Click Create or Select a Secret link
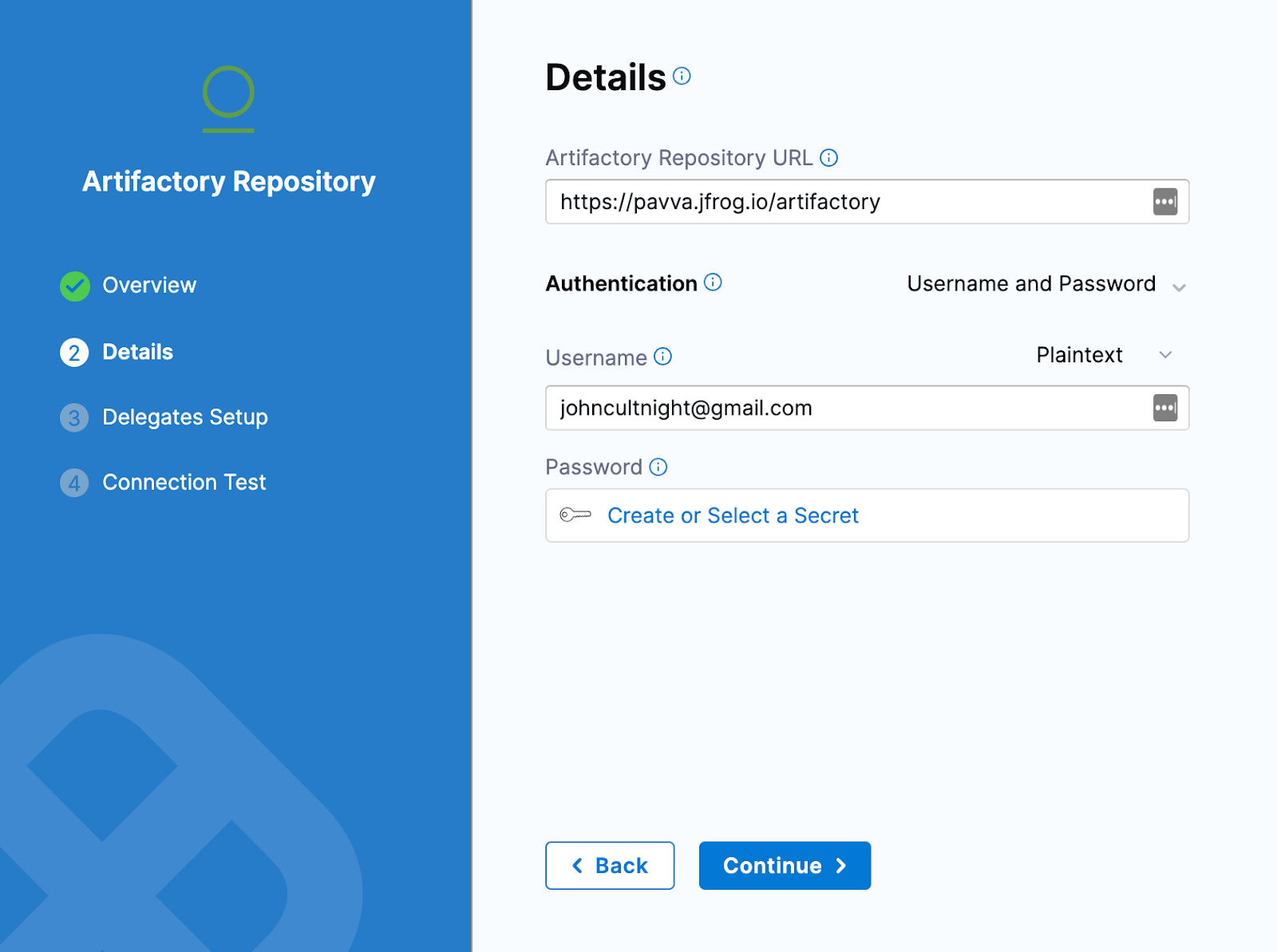 click(733, 516)
